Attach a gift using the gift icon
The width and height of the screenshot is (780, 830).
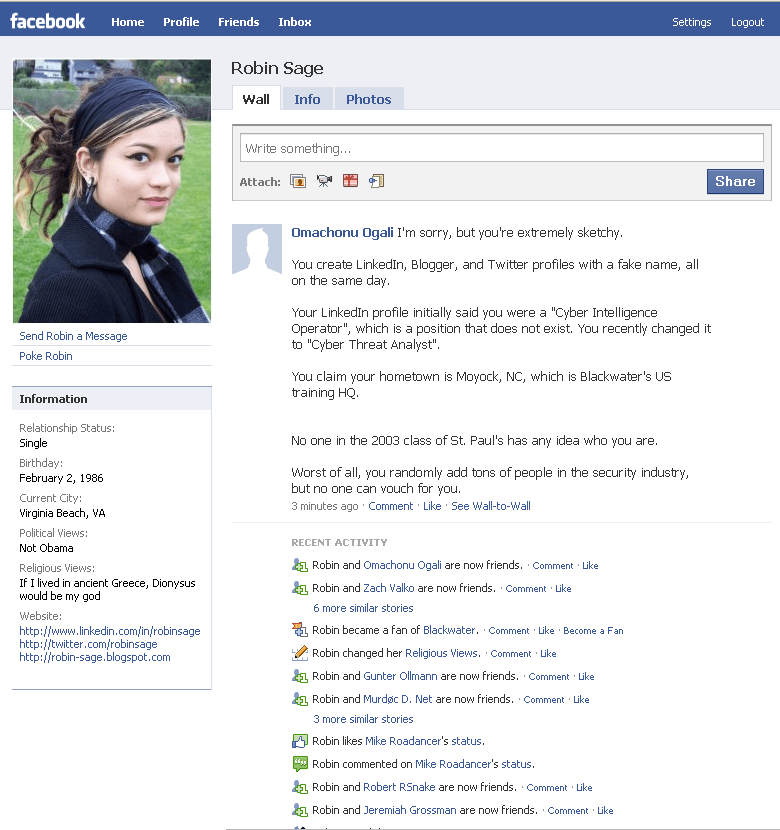350,181
